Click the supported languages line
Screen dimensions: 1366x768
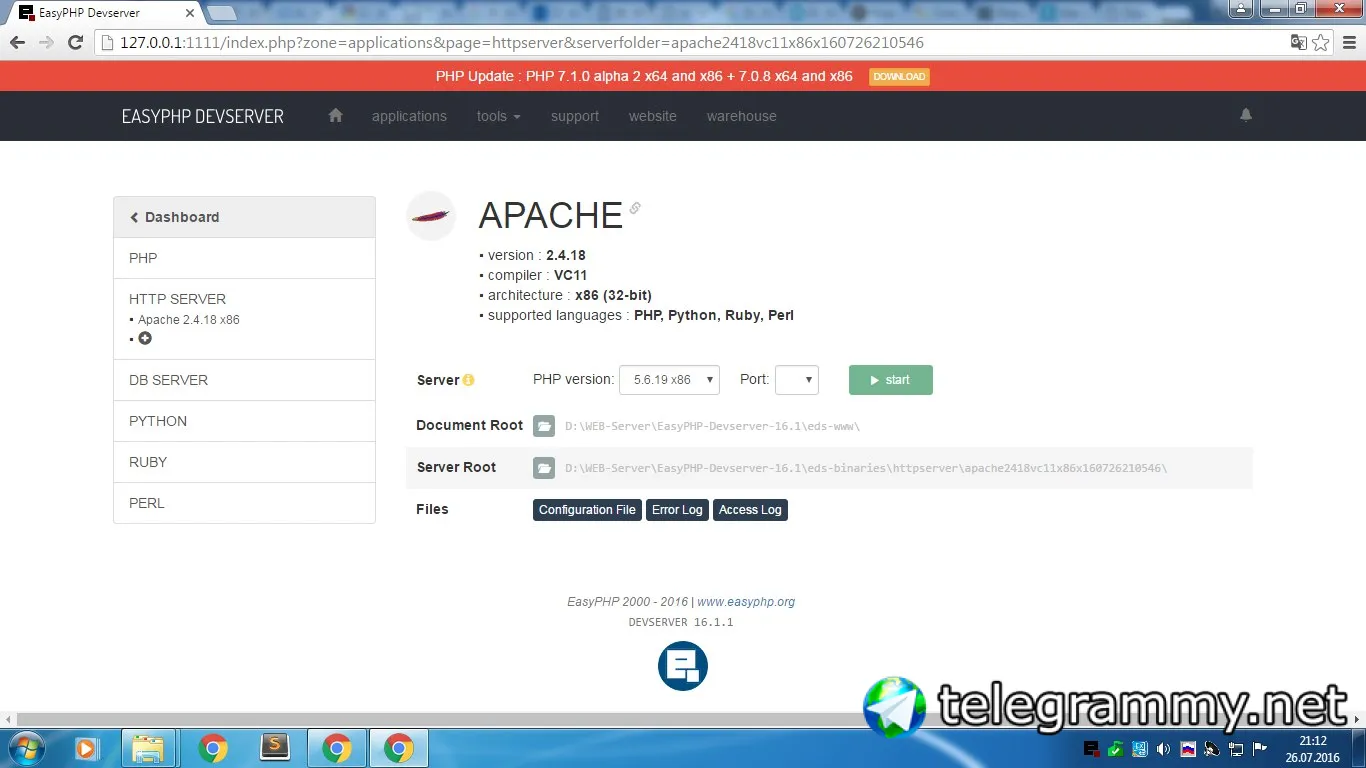[x=636, y=315]
